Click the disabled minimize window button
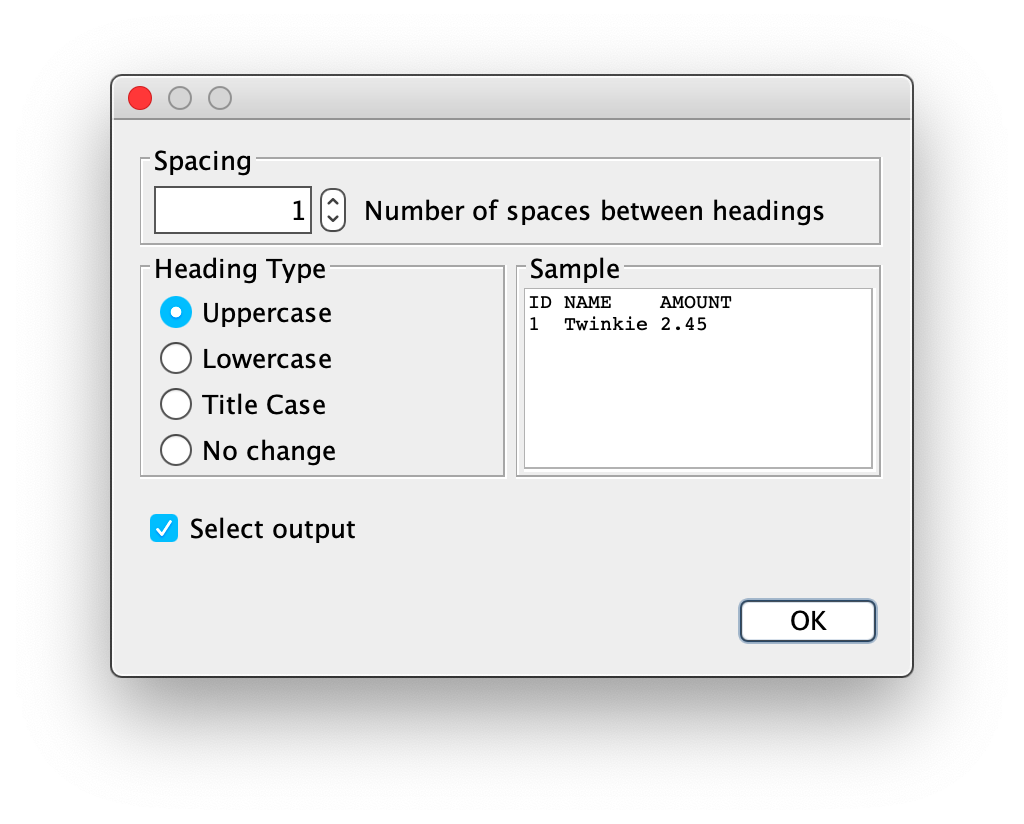Viewport: 1024px width, 824px height. pyautogui.click(x=180, y=99)
